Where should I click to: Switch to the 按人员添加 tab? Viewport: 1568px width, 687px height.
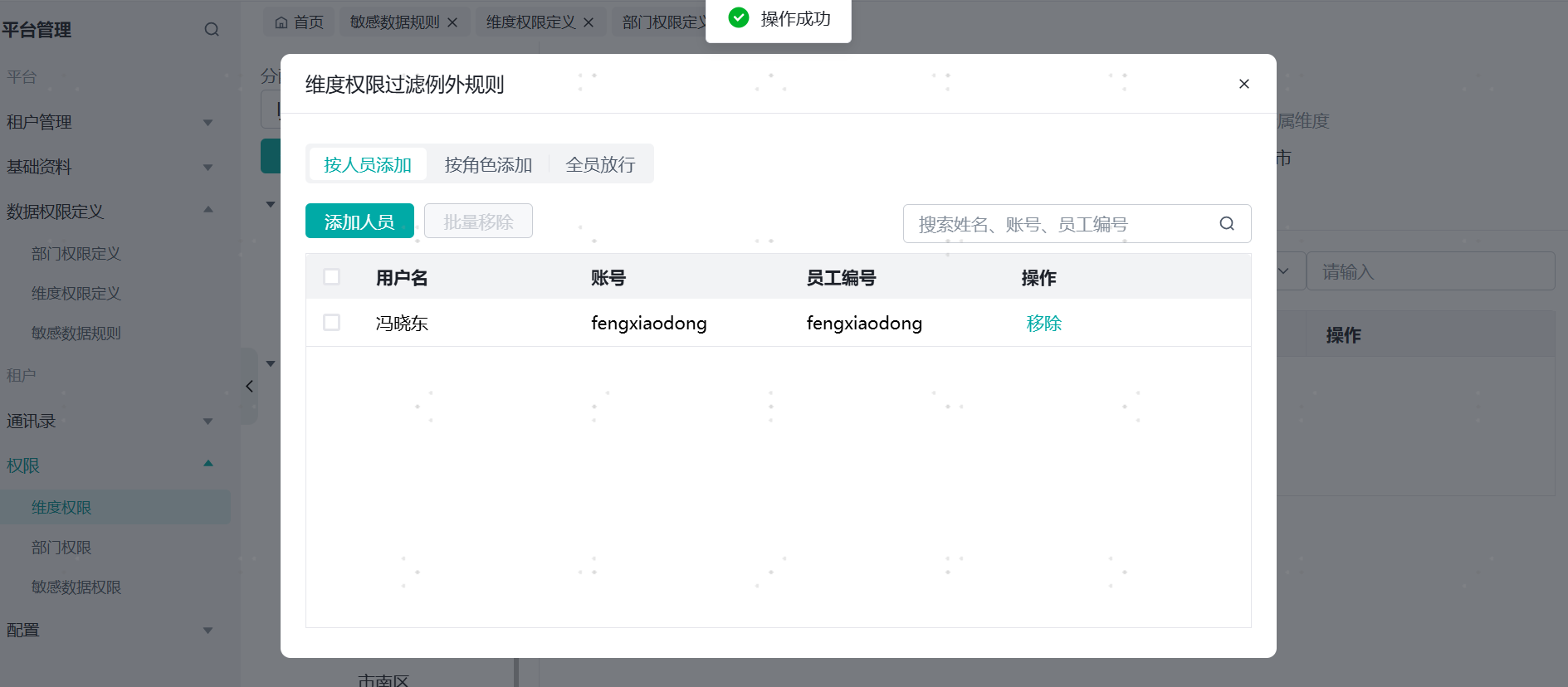(368, 164)
